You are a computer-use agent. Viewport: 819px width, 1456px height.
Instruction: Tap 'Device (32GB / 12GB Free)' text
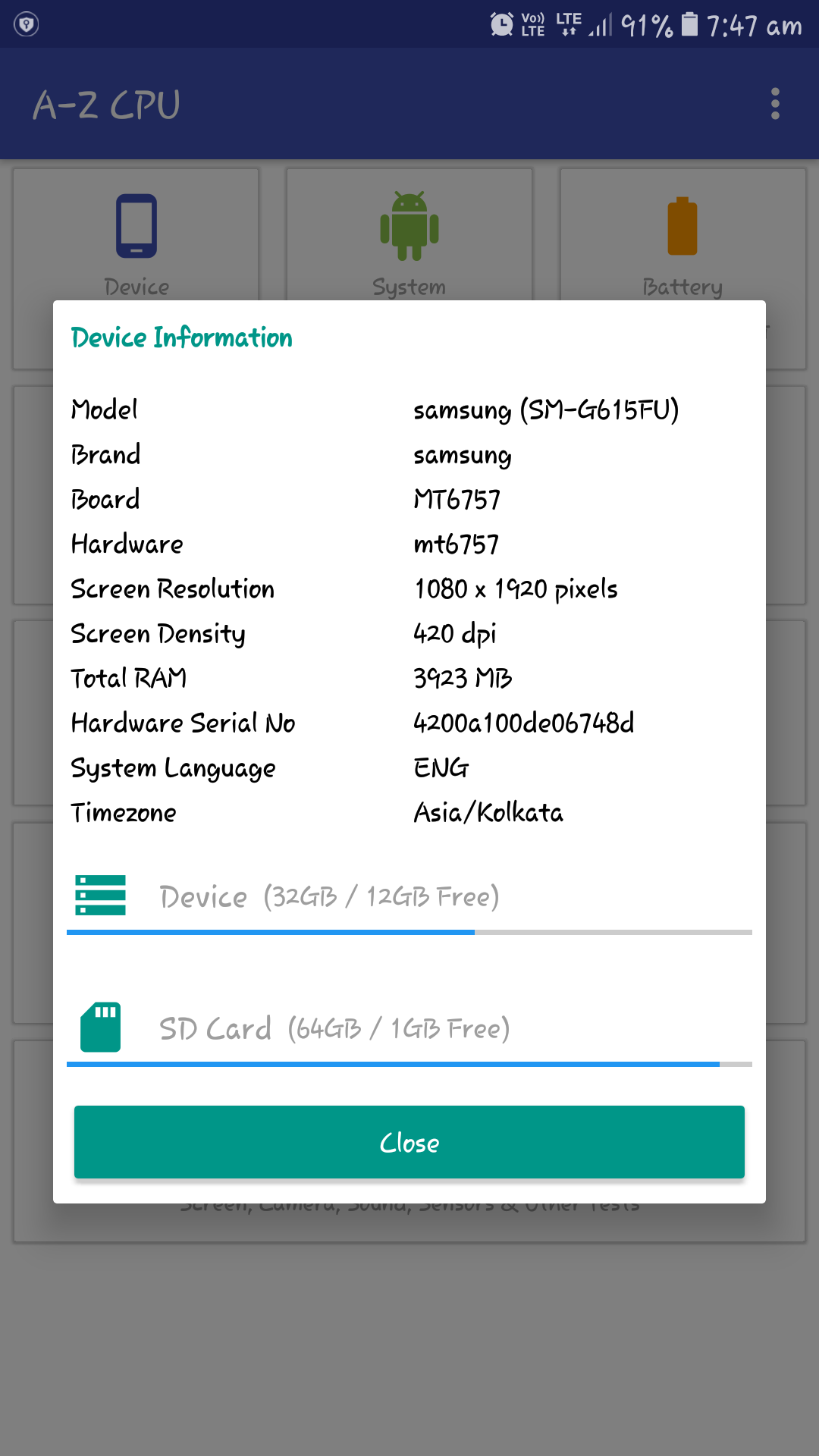coord(329,896)
